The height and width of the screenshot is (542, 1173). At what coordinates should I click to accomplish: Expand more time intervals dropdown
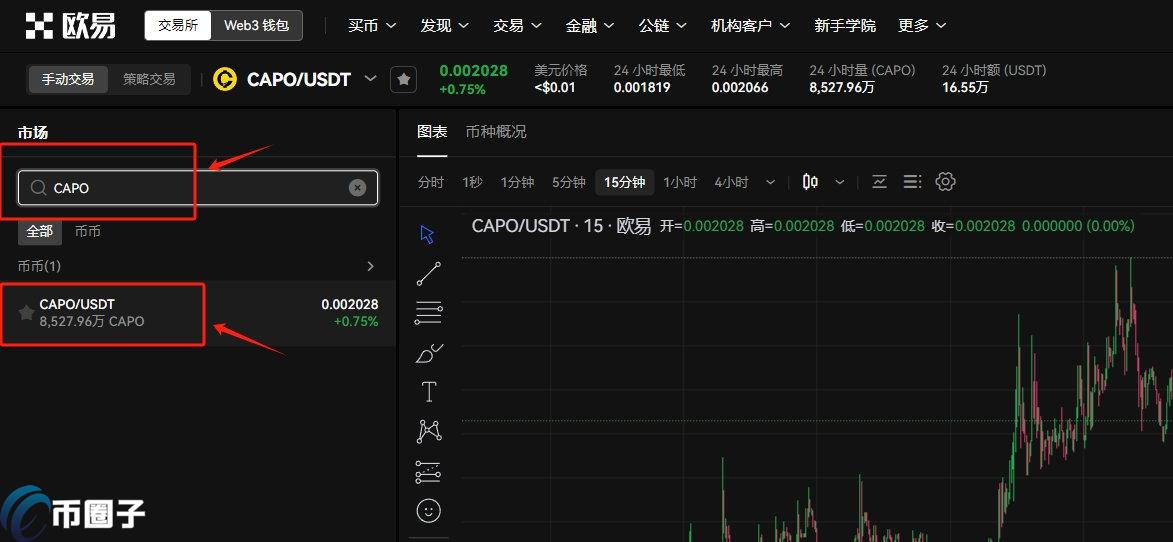(771, 182)
